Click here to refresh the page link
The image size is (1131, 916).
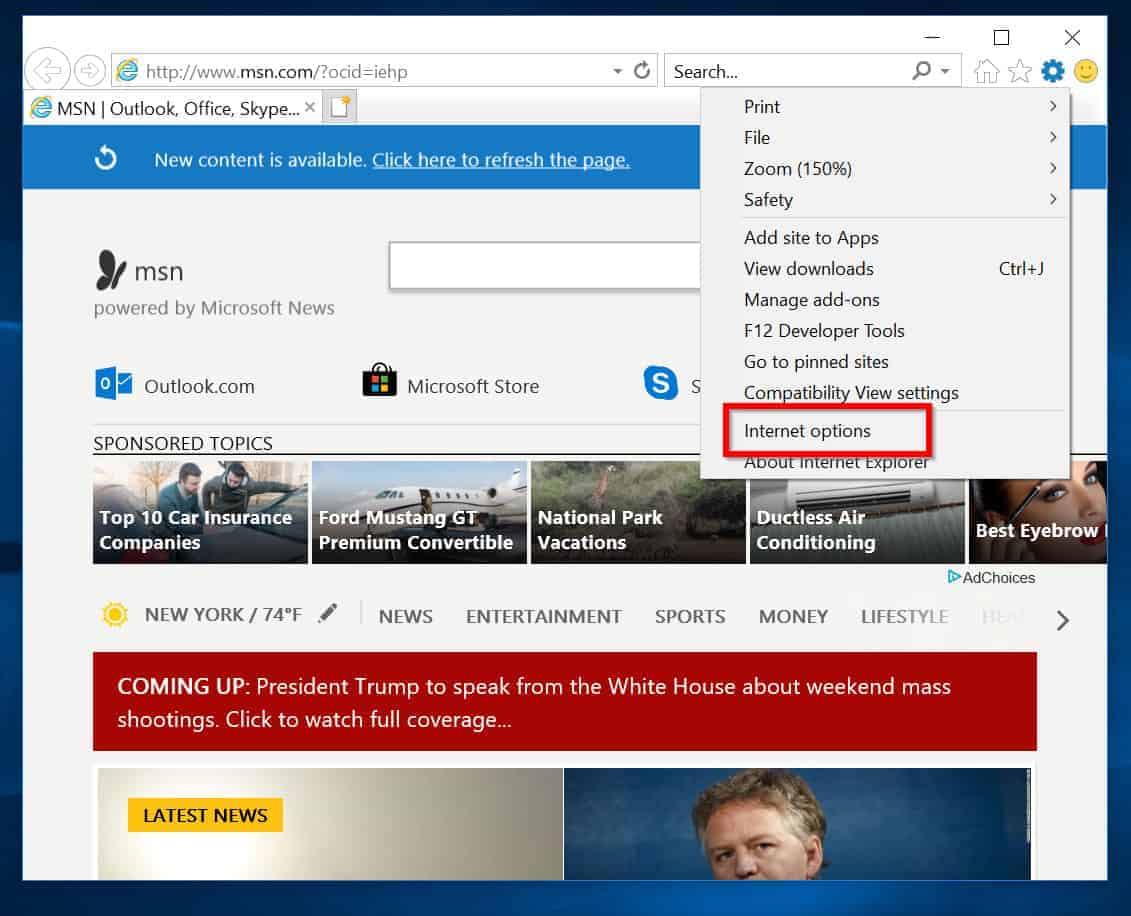500,160
